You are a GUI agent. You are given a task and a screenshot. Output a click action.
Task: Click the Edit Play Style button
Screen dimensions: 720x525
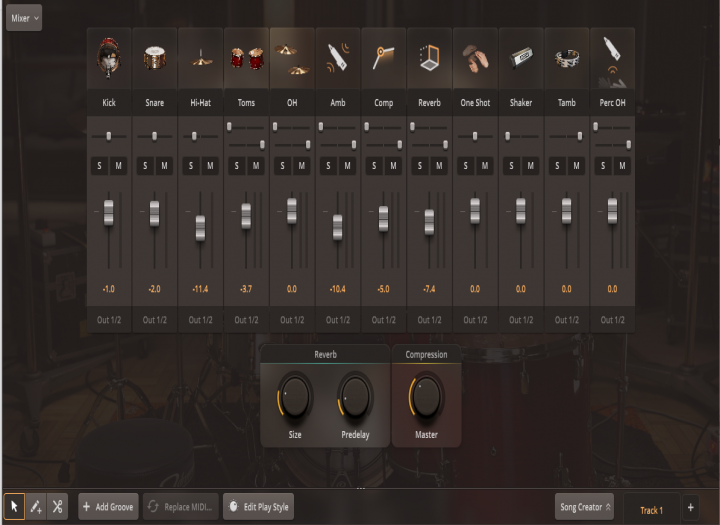(259, 507)
